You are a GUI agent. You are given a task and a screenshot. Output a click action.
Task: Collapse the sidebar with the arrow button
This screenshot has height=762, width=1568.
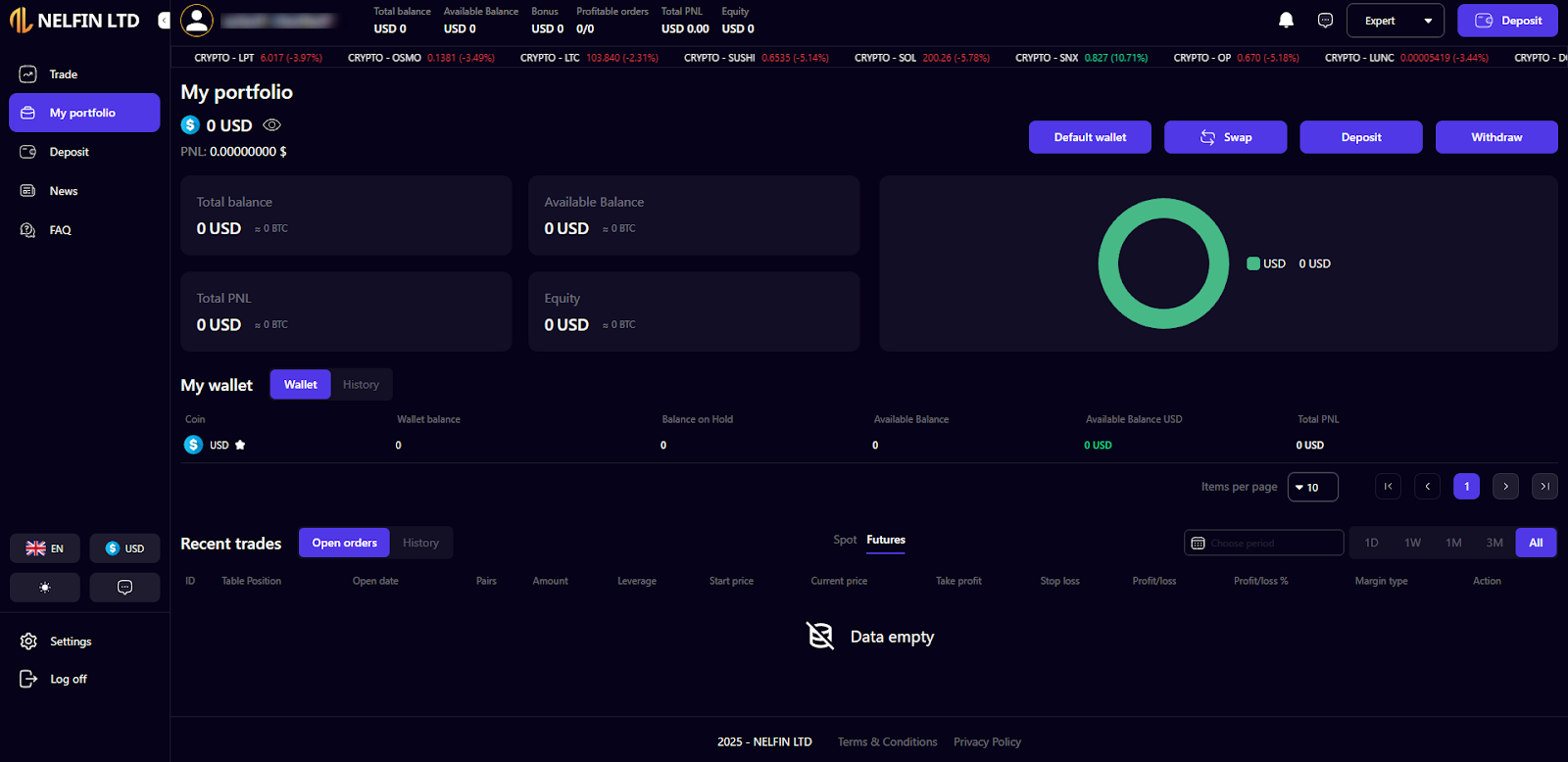click(164, 21)
